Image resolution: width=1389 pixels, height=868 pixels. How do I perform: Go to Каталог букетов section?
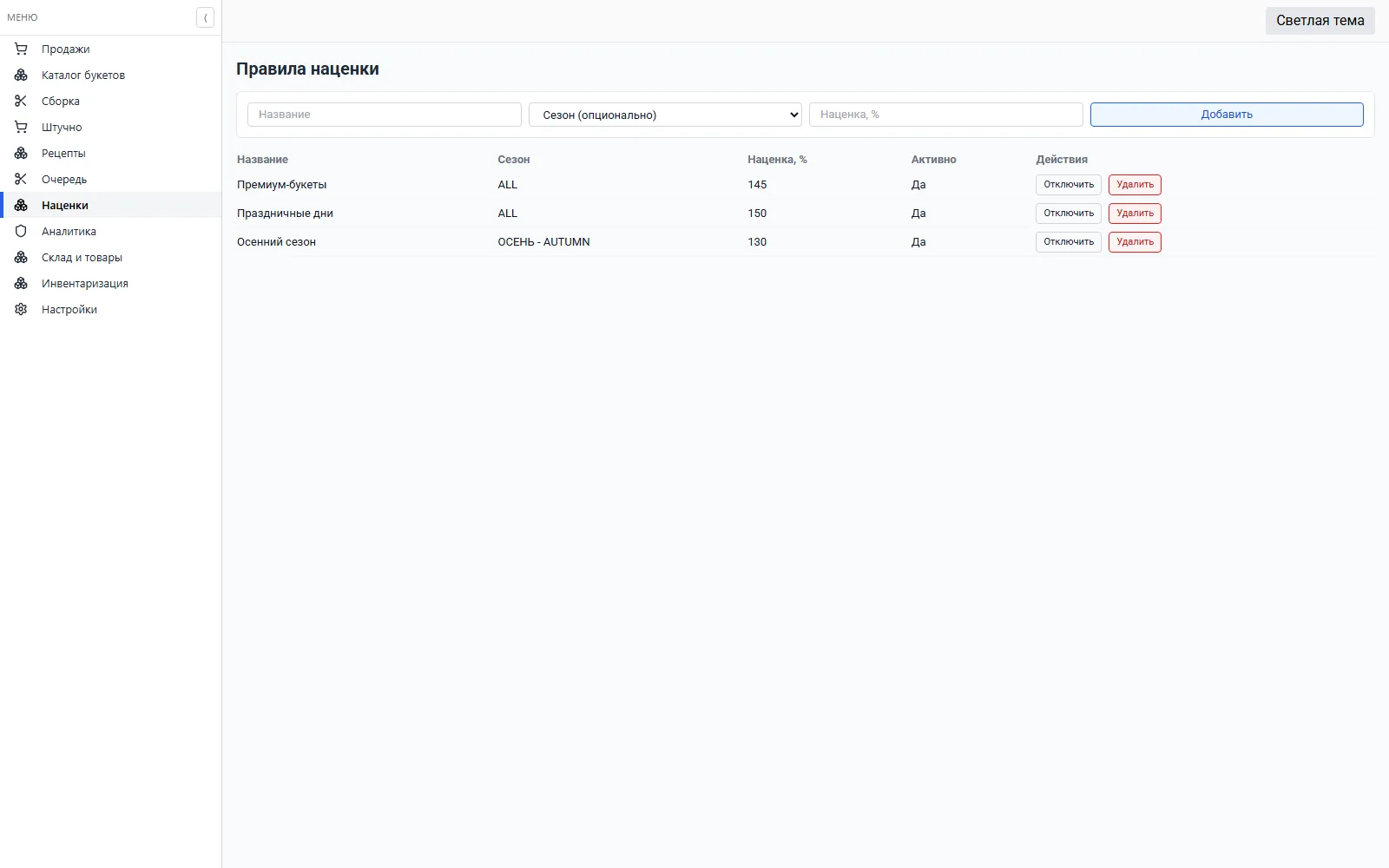(x=111, y=75)
